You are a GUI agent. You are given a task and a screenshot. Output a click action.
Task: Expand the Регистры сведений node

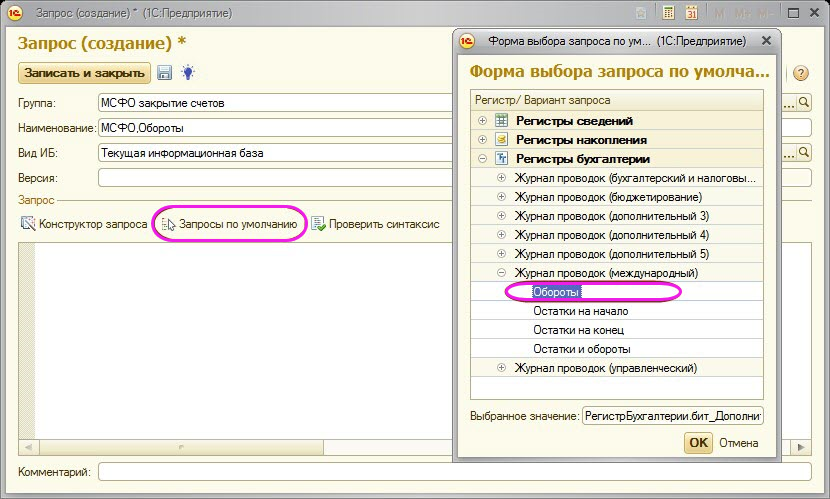click(x=483, y=121)
